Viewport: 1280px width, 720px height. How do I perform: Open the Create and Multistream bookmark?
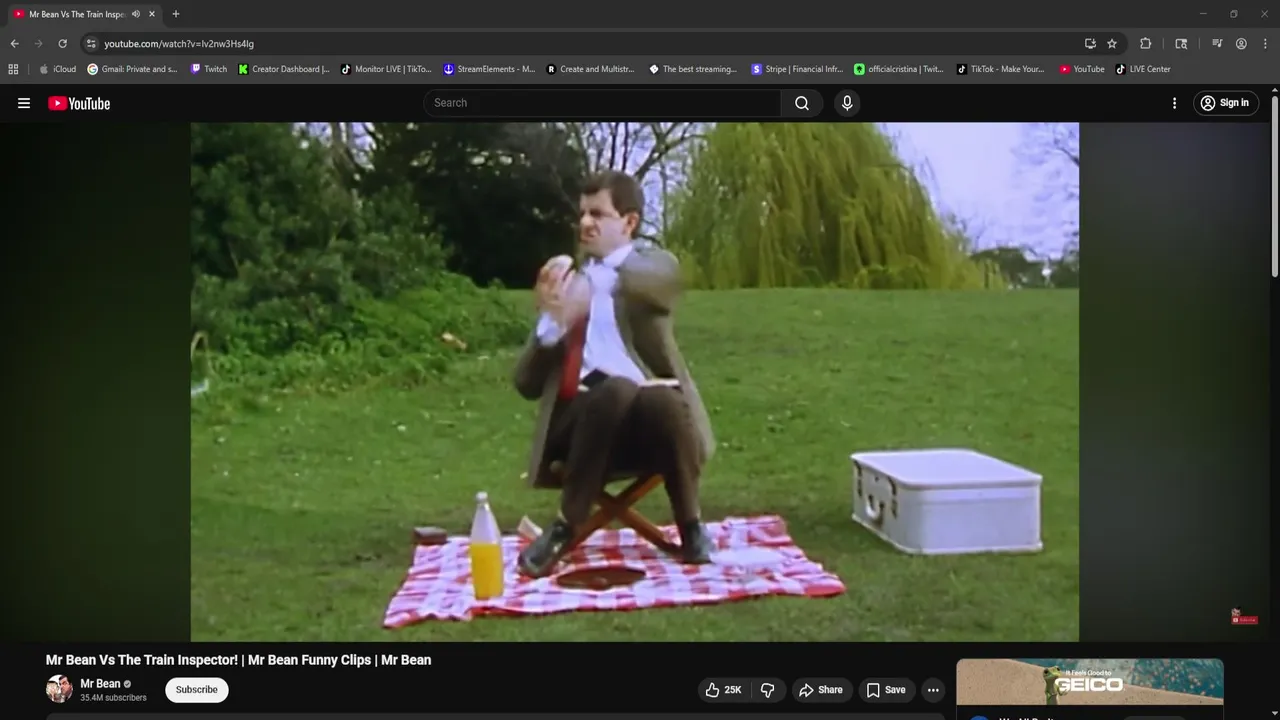coord(591,69)
